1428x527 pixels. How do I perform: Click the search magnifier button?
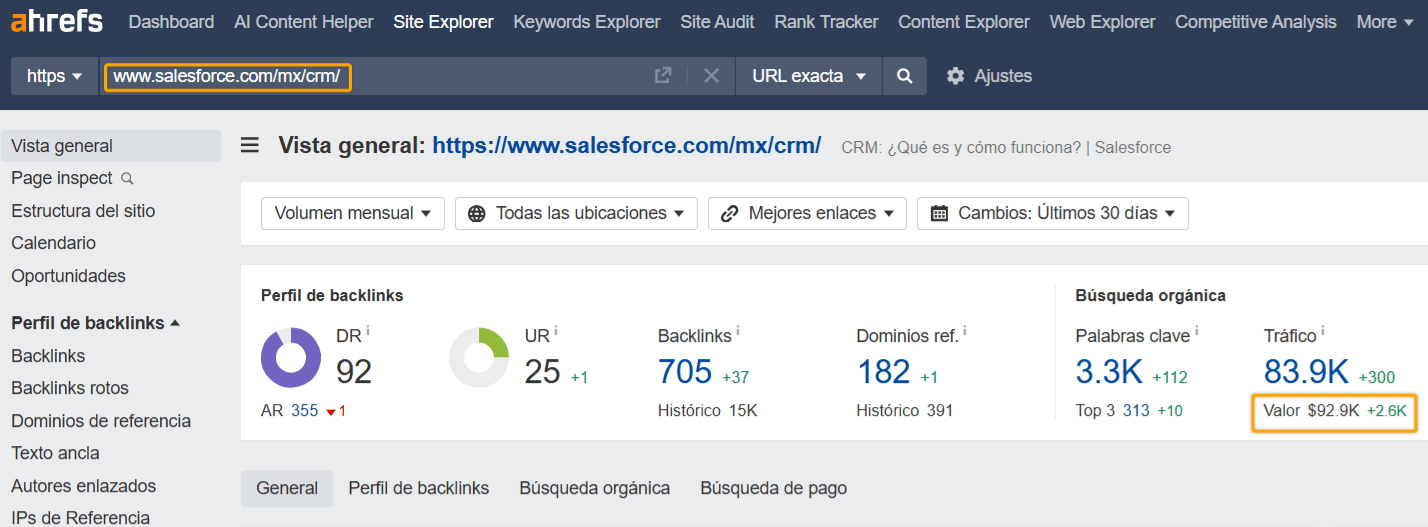[x=904, y=76]
